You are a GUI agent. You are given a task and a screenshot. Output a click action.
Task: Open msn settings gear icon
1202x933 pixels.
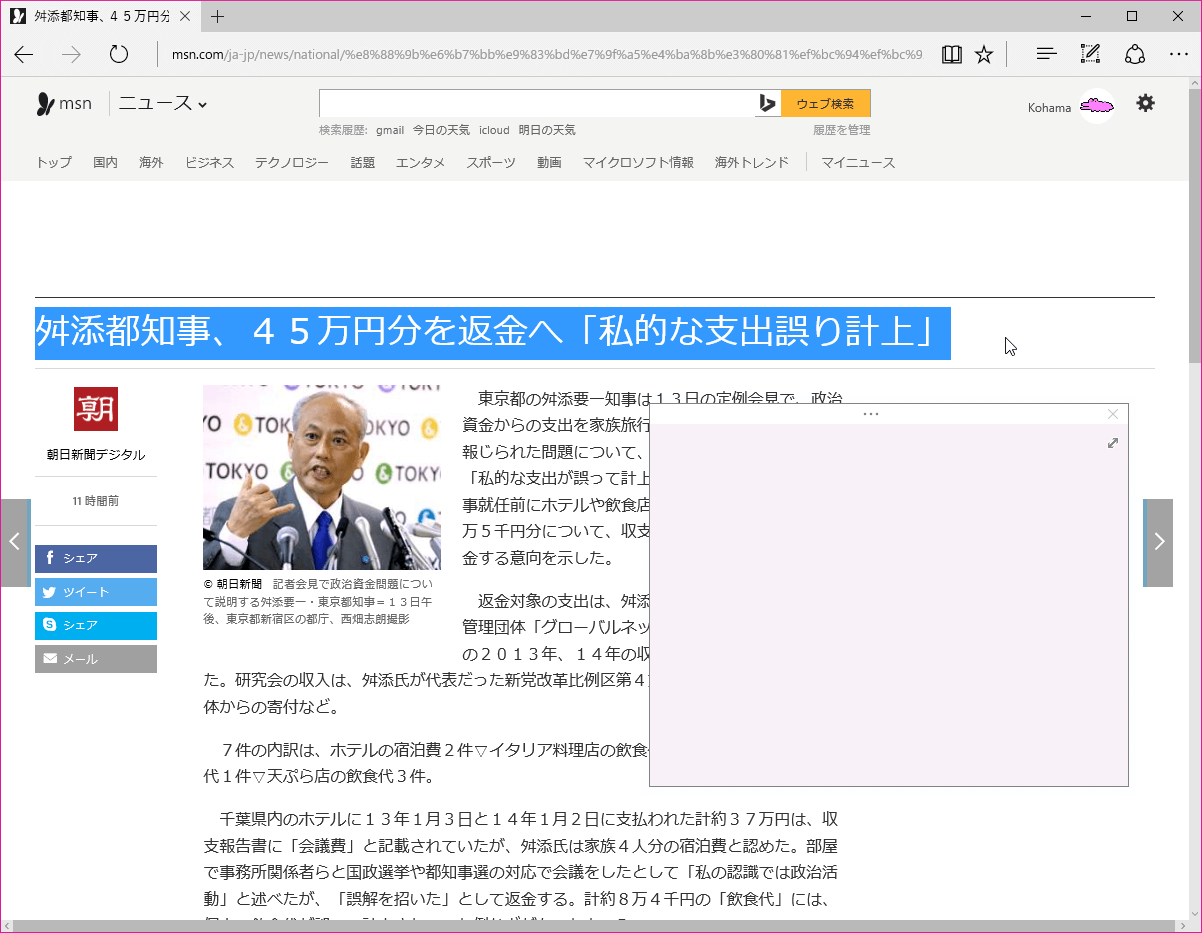pyautogui.click(x=1146, y=103)
